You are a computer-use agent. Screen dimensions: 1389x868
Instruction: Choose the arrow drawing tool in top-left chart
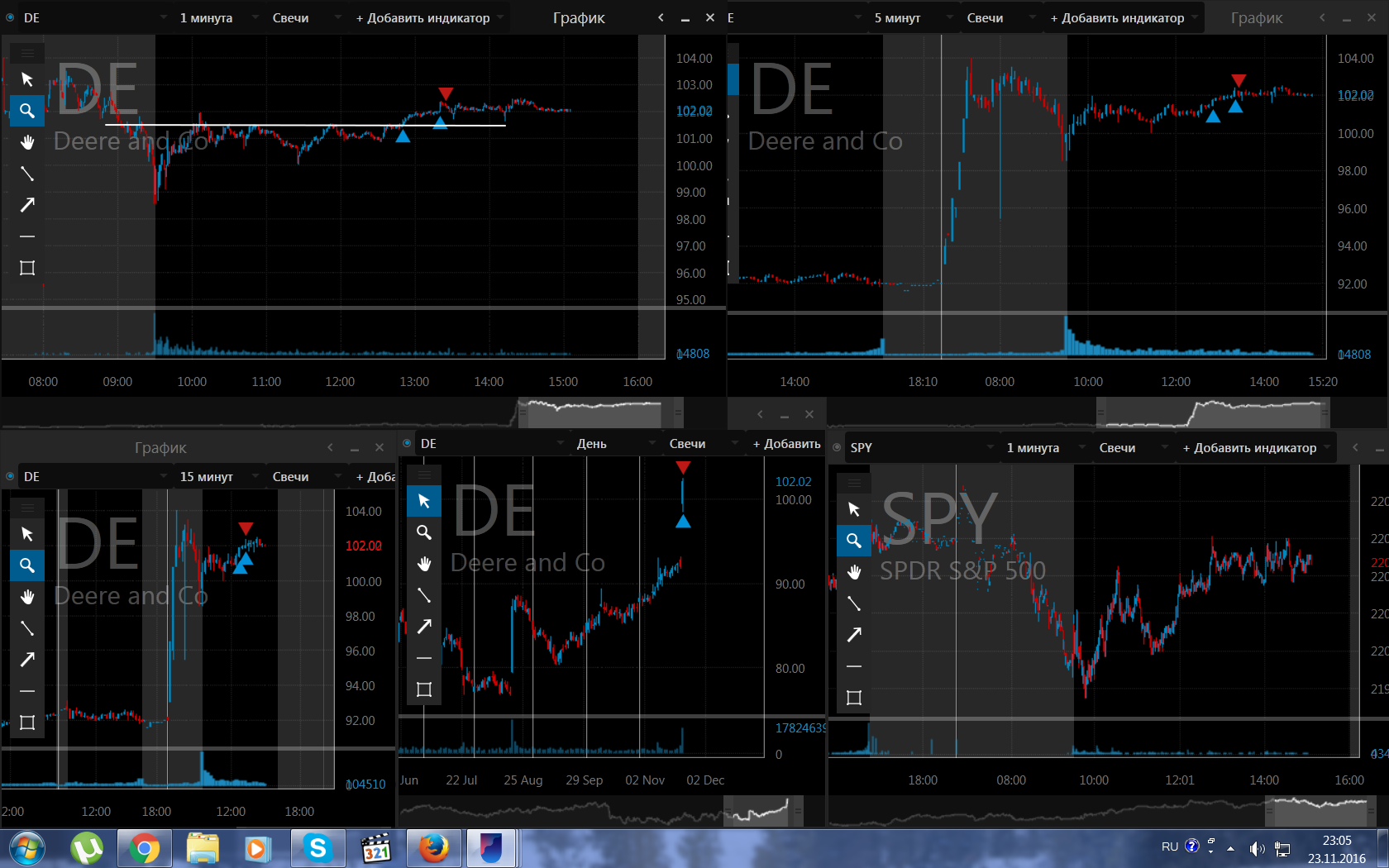(27, 205)
